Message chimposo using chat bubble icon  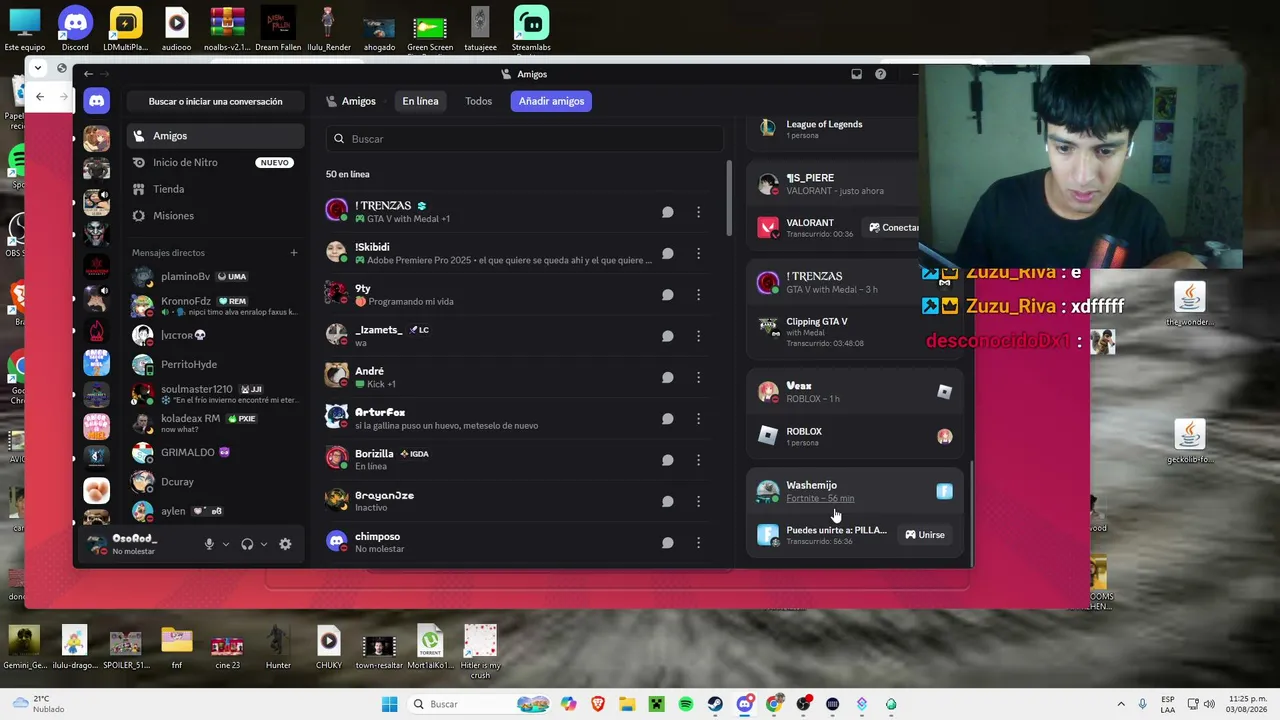667,543
